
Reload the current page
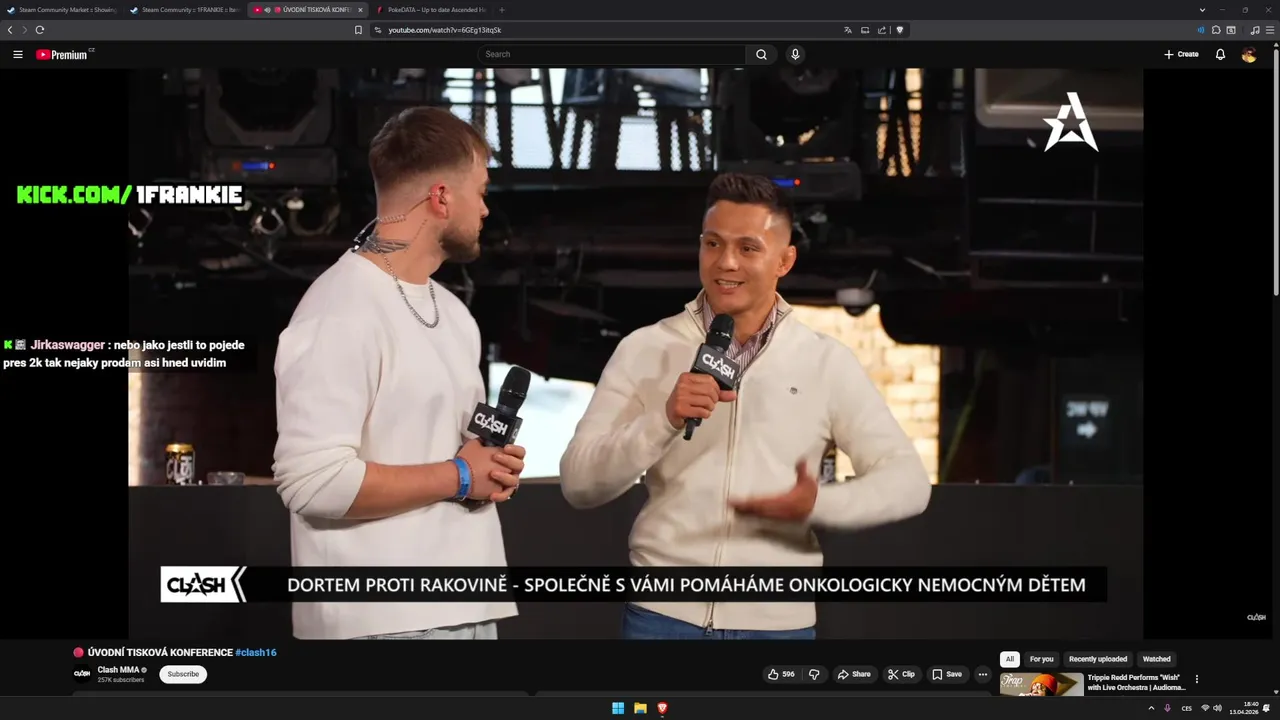tap(40, 30)
